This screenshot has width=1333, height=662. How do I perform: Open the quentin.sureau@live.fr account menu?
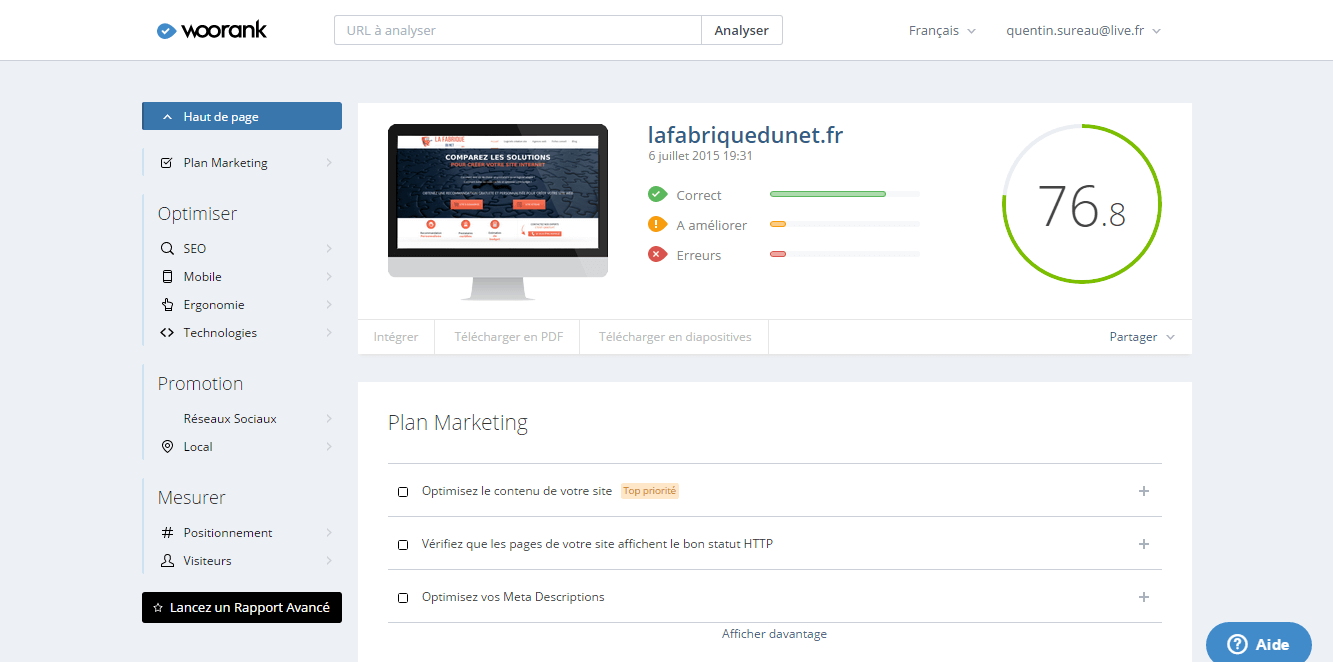pos(1083,31)
